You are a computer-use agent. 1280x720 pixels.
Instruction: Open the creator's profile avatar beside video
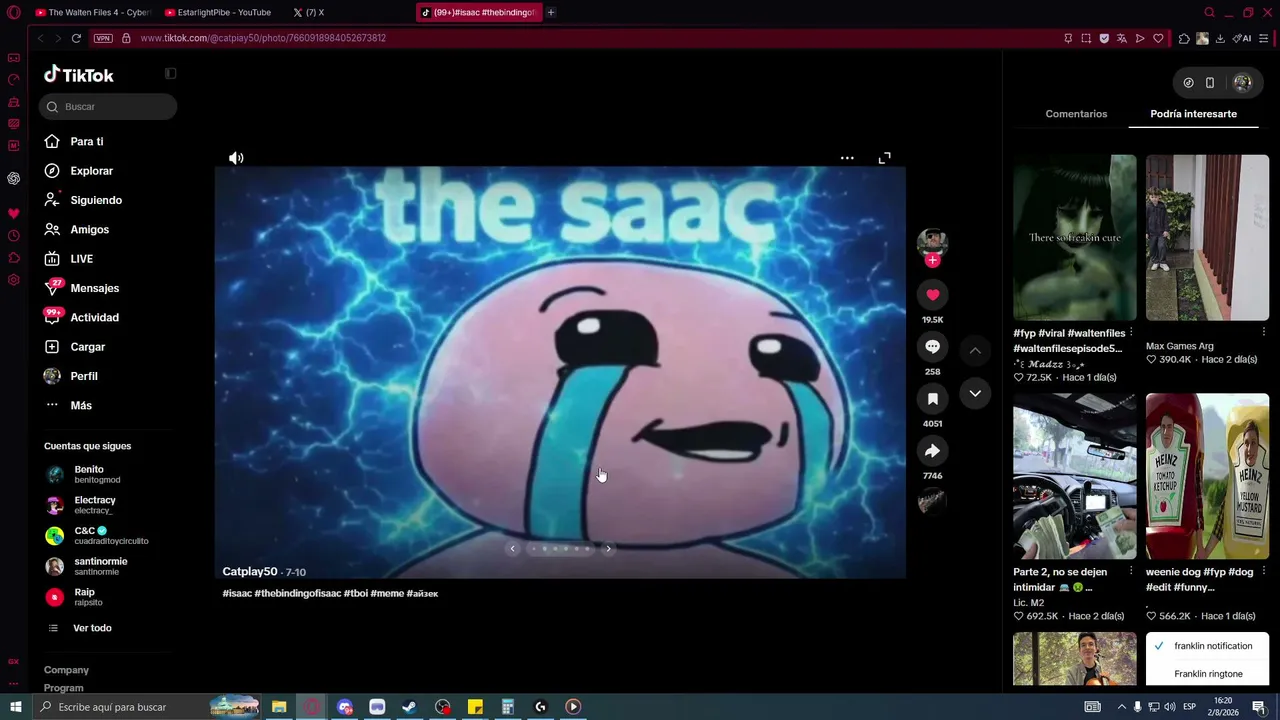932,243
